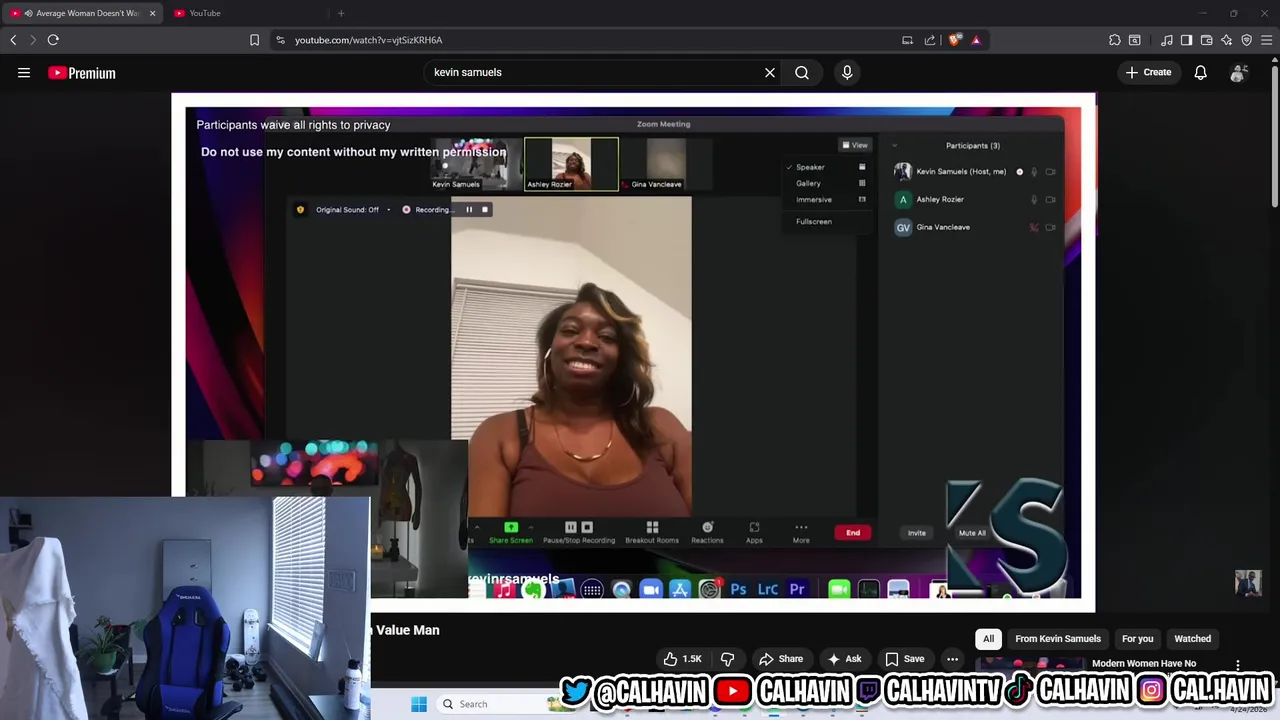Reload the YouTube page

(53, 40)
